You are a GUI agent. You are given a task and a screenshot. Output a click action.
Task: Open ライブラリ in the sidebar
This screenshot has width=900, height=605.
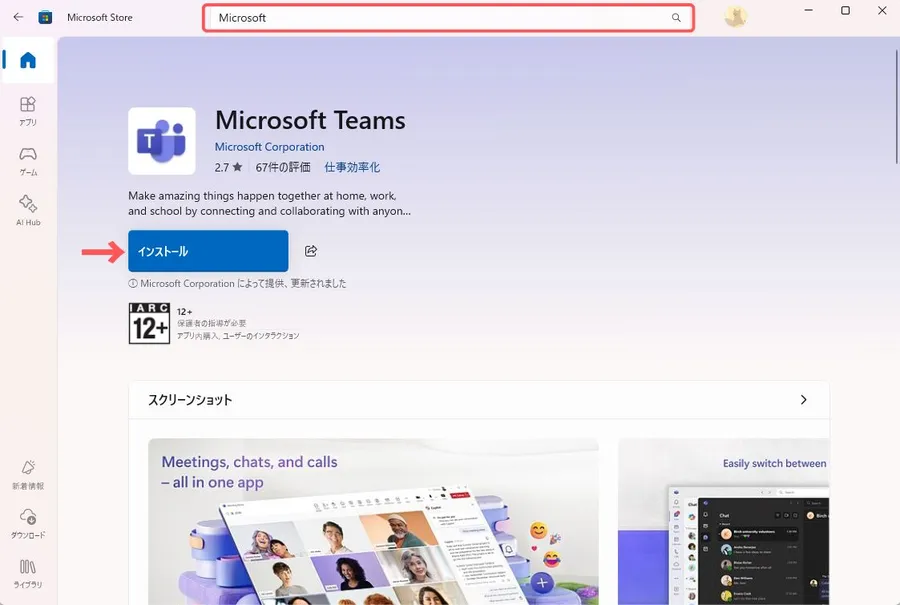[x=28, y=574]
